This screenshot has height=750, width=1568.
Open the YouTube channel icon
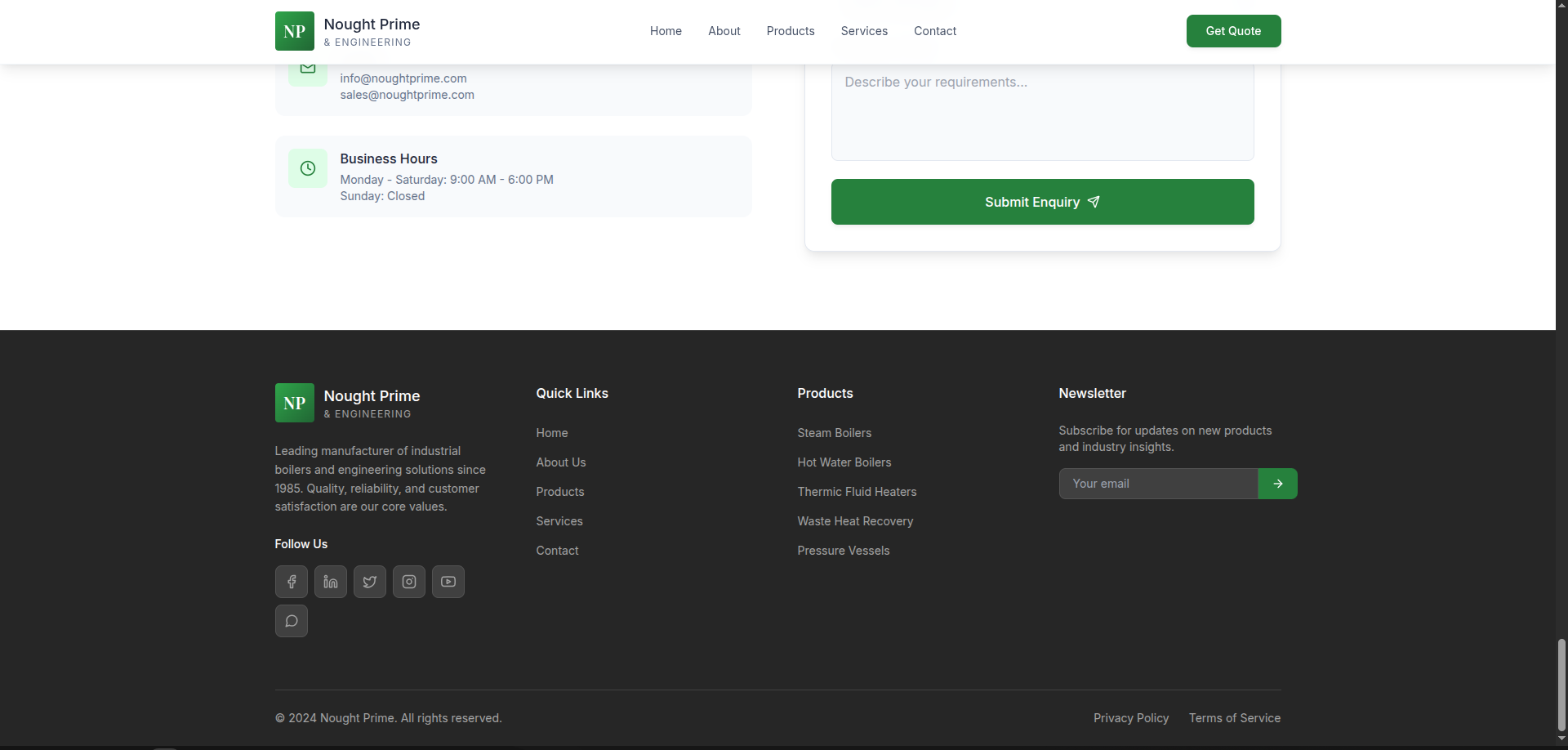click(x=448, y=582)
